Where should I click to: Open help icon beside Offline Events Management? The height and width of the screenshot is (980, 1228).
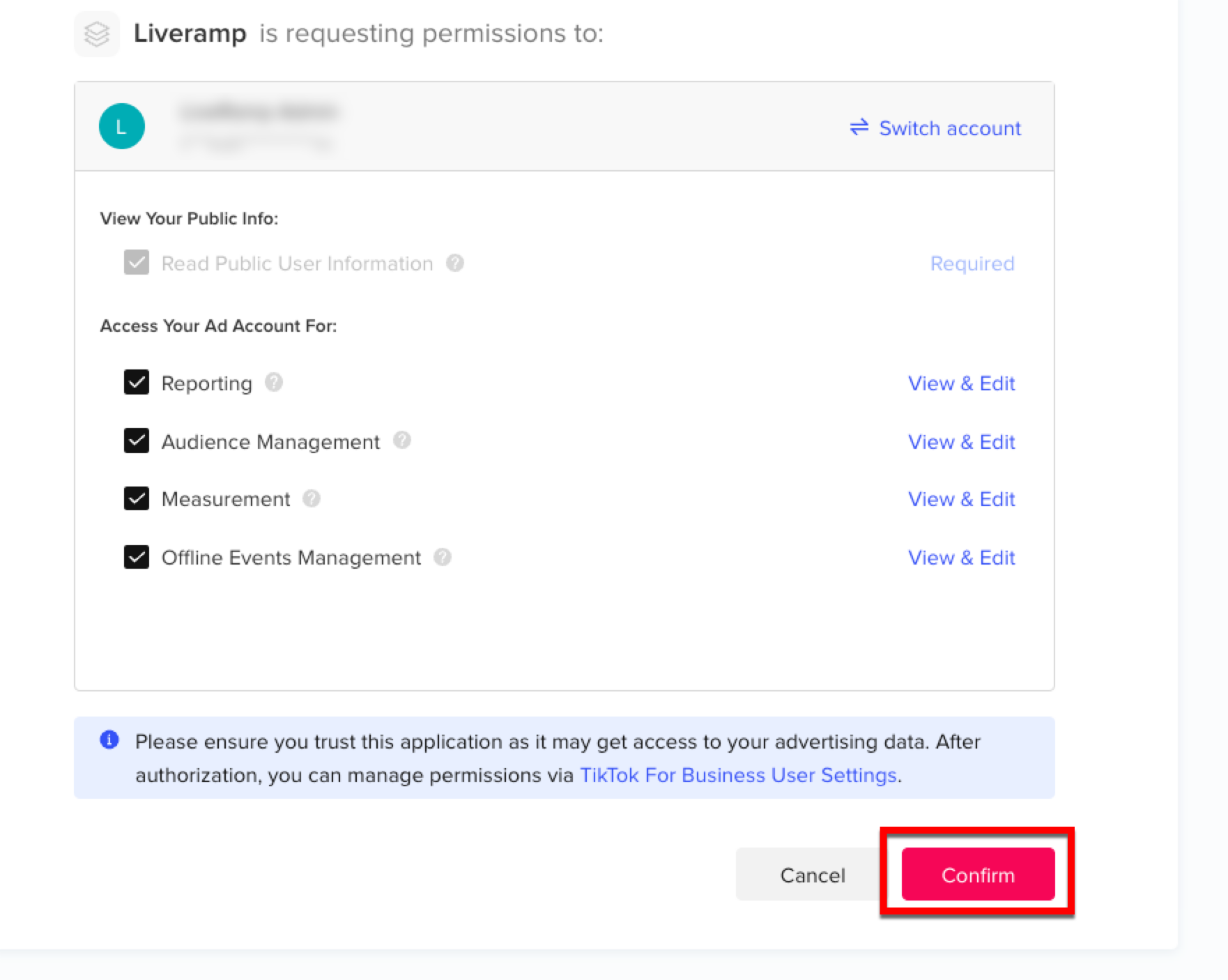pyautogui.click(x=443, y=557)
